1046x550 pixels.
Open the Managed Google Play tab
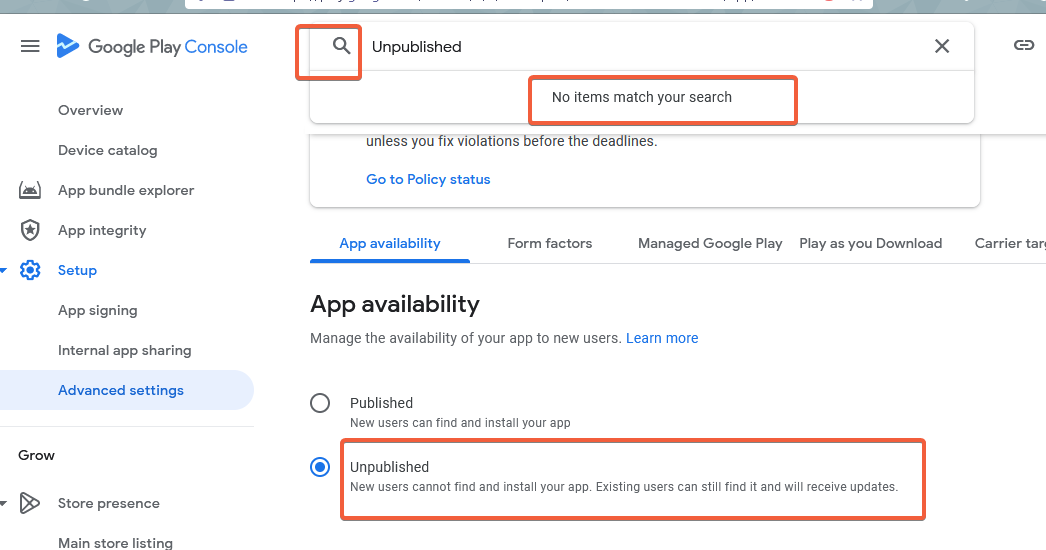[x=710, y=243]
